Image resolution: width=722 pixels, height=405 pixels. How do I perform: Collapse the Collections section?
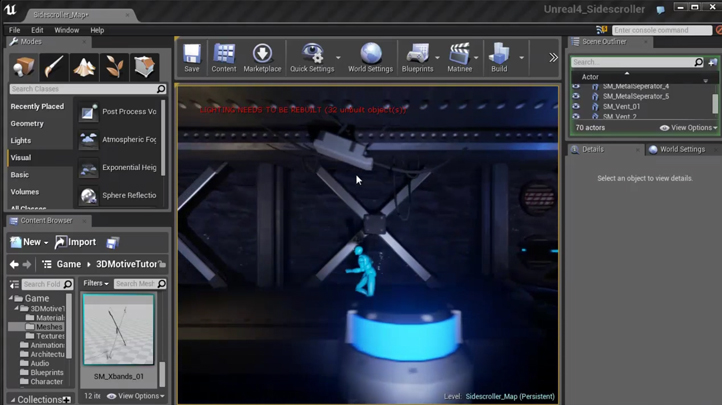(13, 399)
